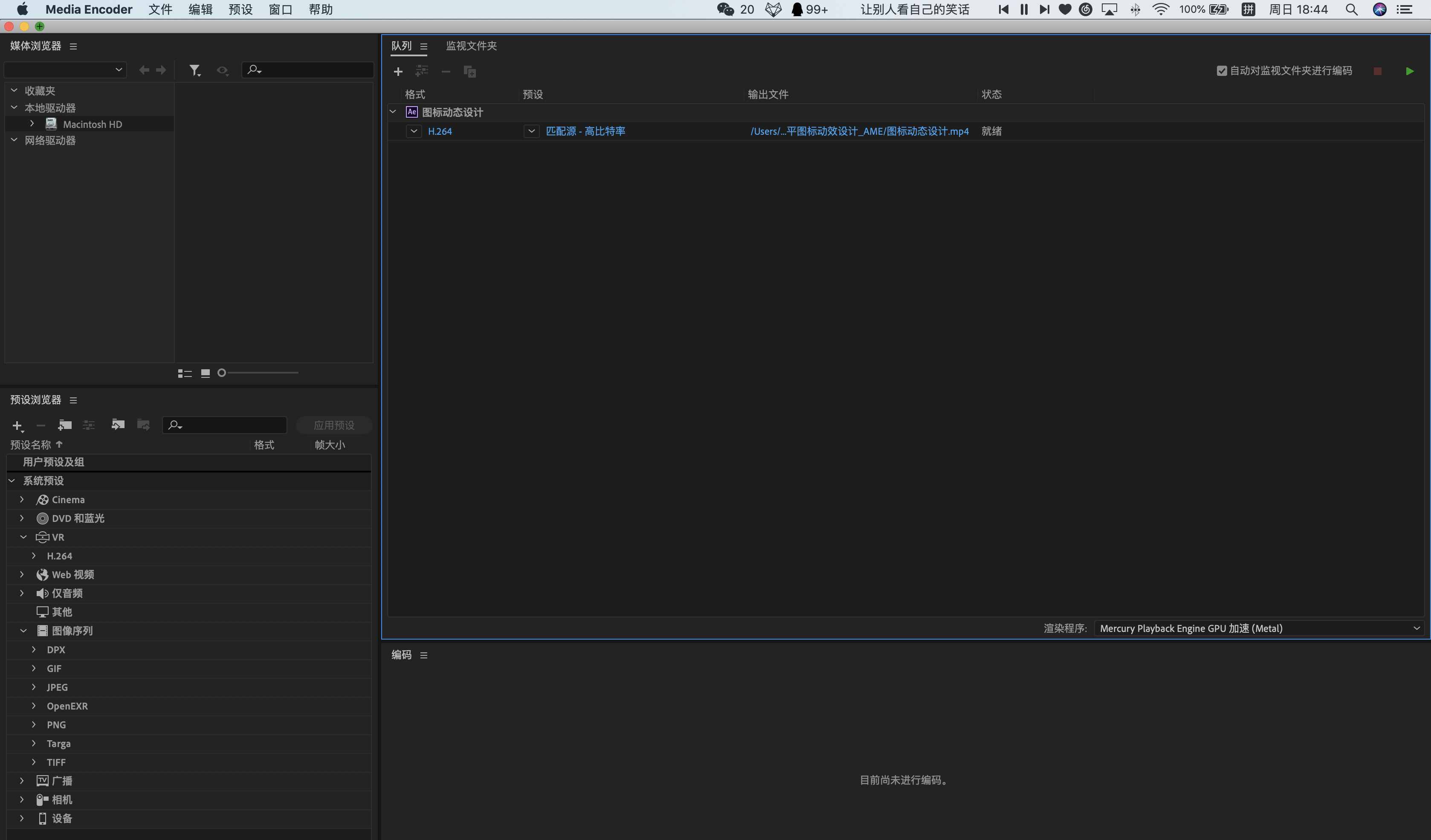Expand the Cinema preset group
This screenshot has height=840, width=1431.
click(x=22, y=500)
